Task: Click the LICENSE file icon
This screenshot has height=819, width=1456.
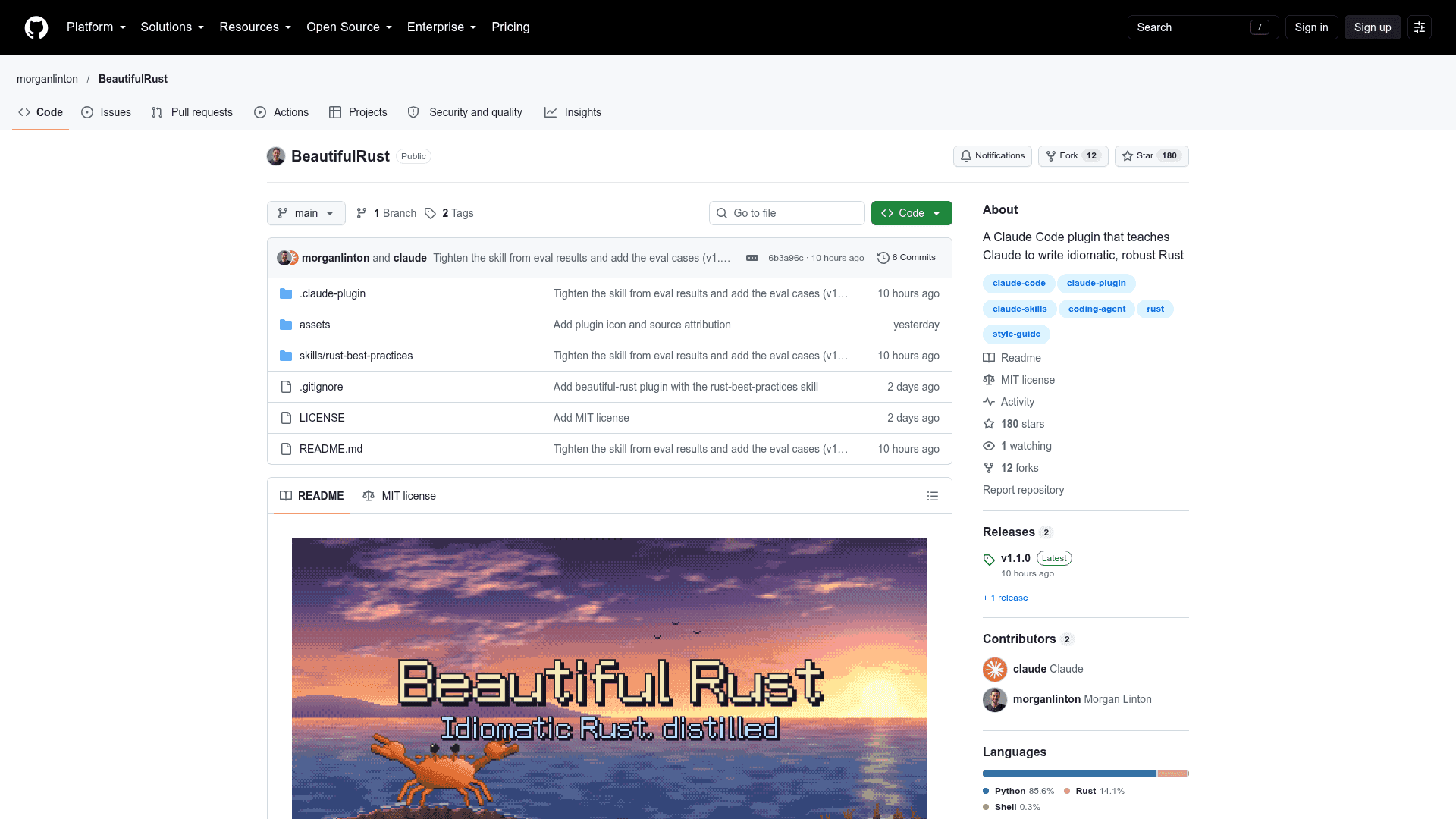Action: (x=286, y=418)
